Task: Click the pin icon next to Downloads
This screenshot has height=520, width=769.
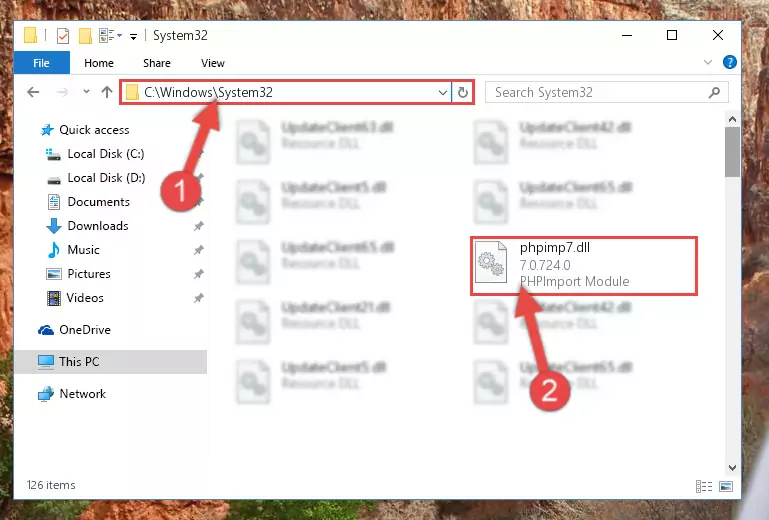Action: [198, 226]
